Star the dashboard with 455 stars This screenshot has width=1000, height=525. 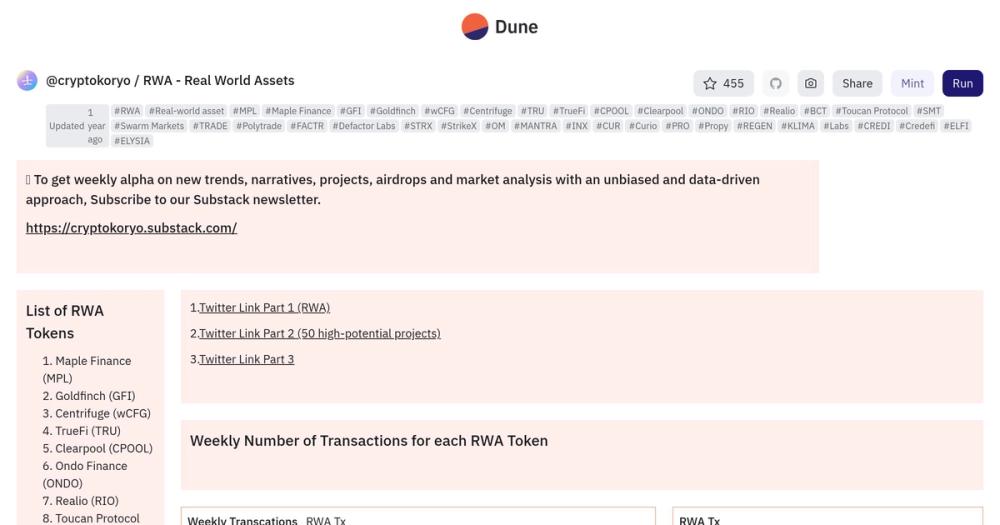coord(723,84)
